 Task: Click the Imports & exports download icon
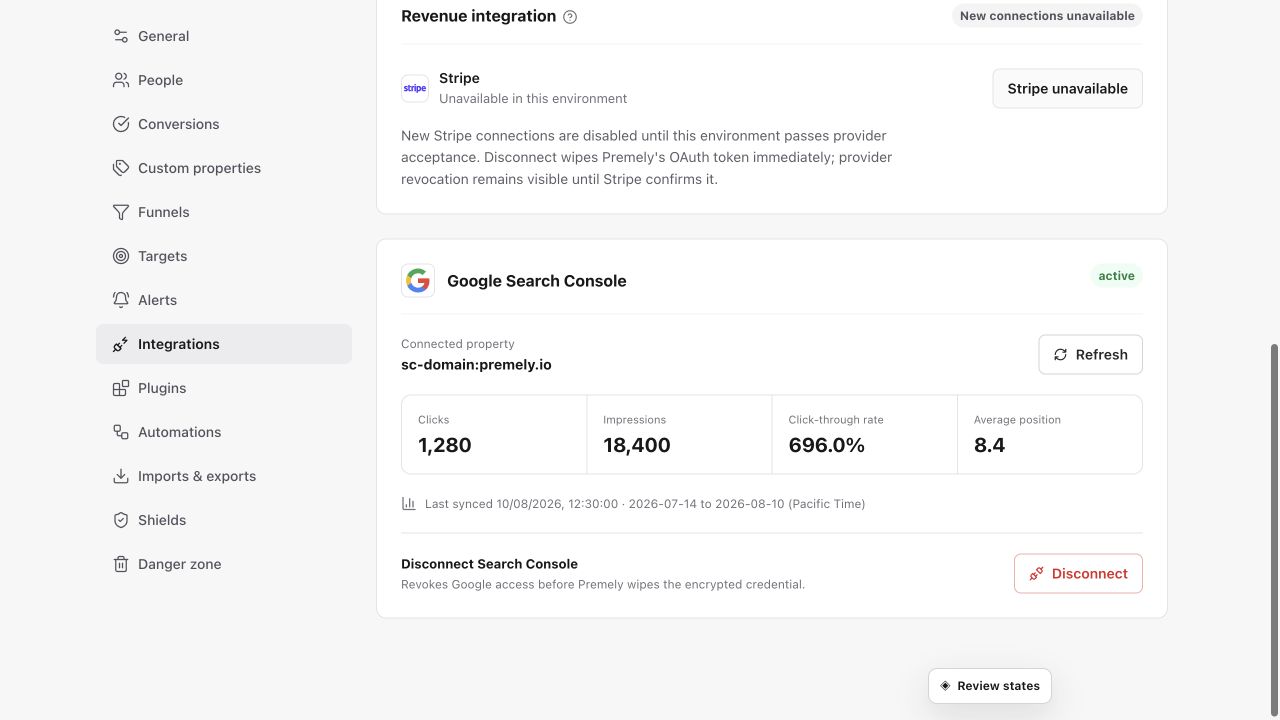(x=121, y=476)
